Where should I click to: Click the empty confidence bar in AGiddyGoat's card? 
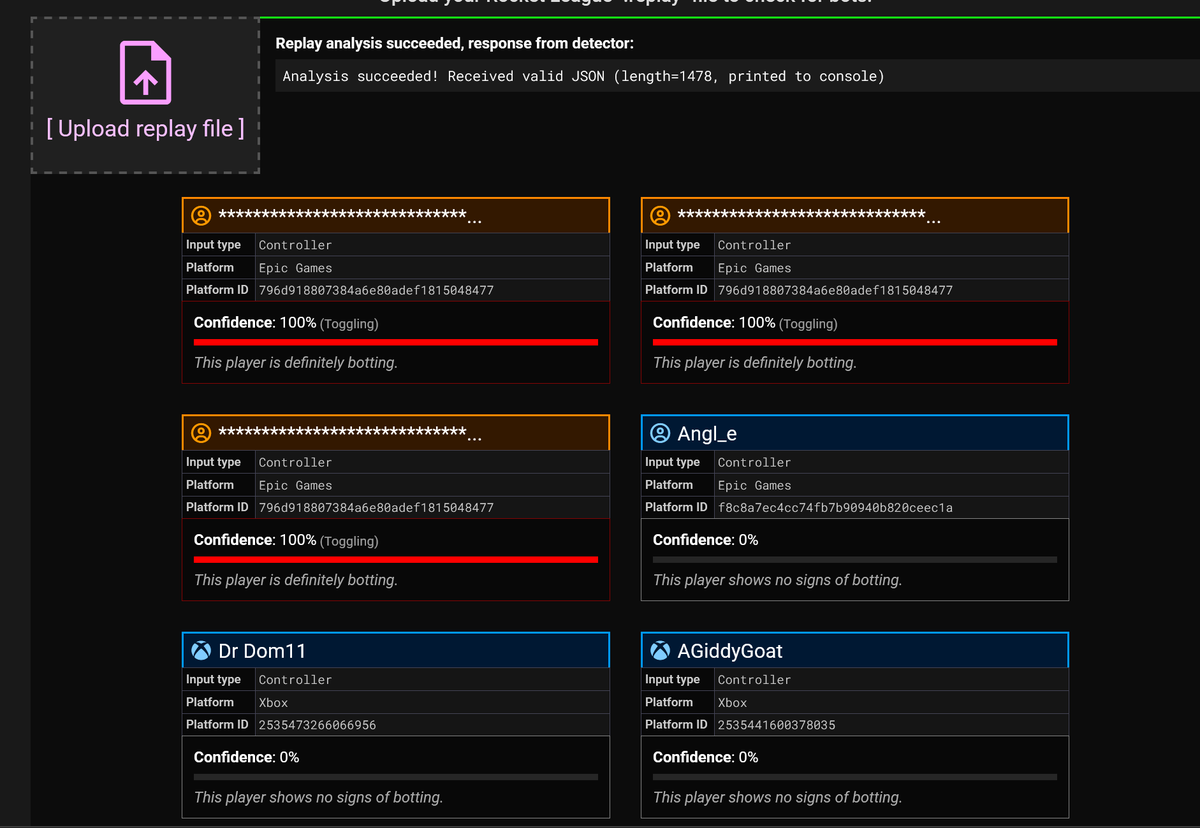coord(855,777)
